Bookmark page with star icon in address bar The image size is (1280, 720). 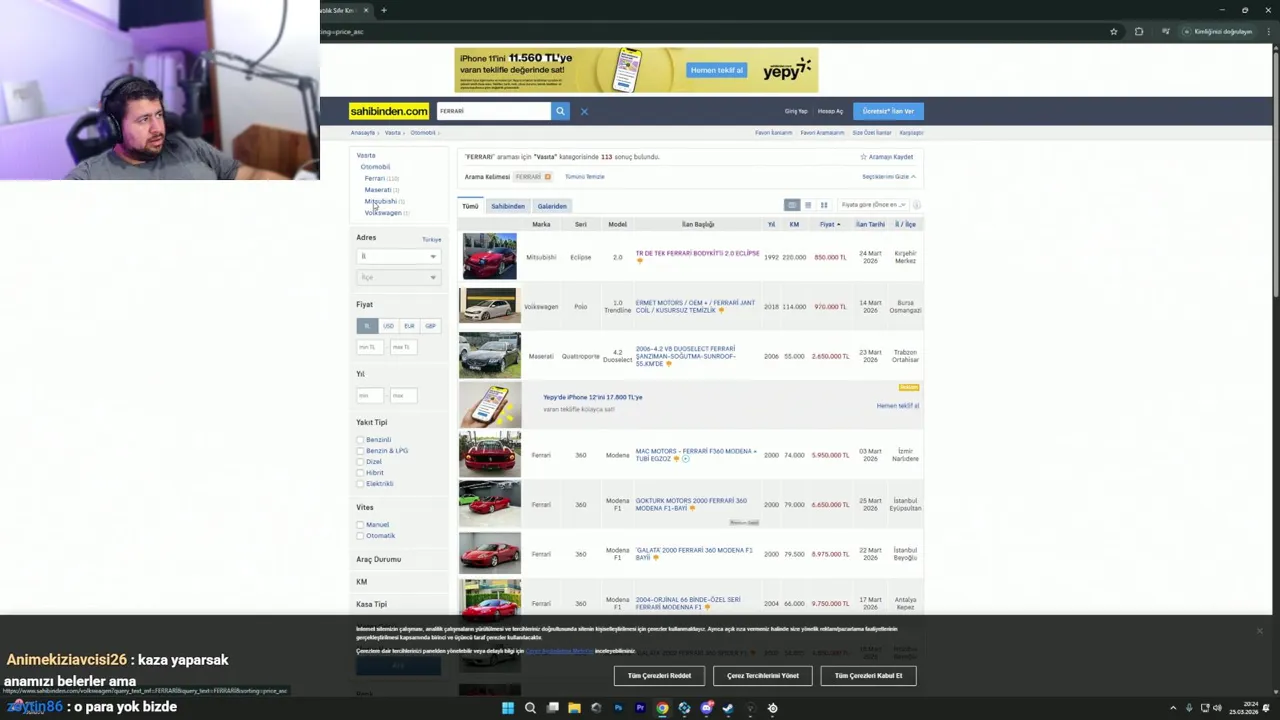click(1113, 31)
